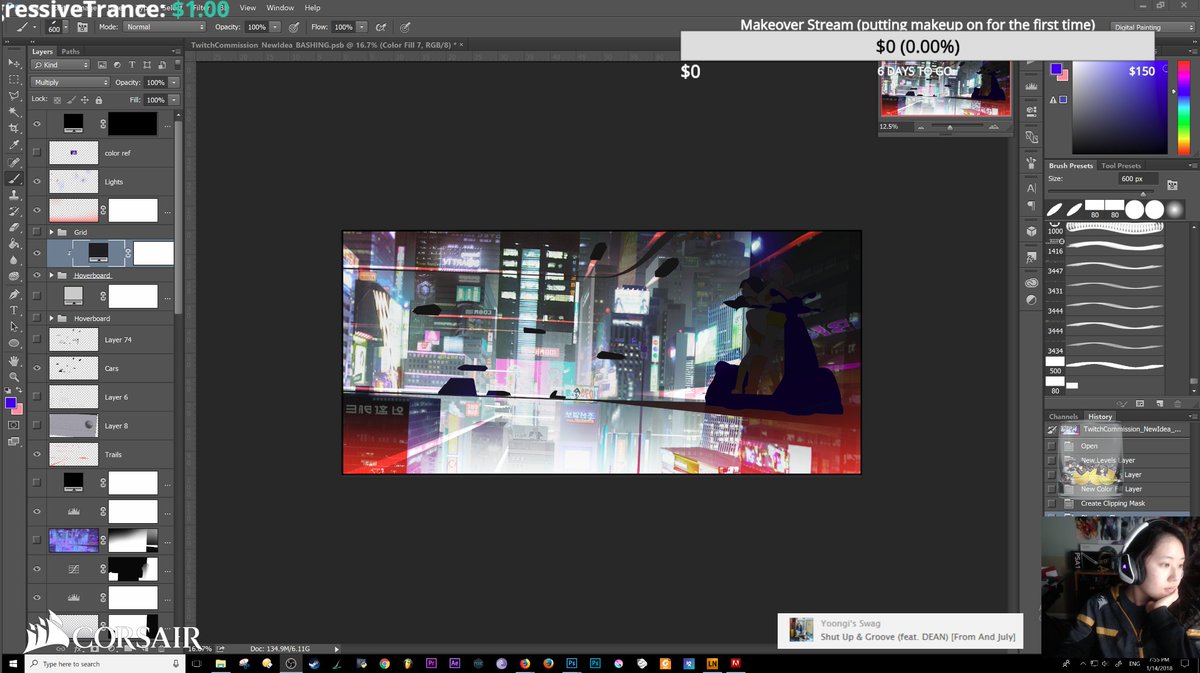Filter layers by pixel layer icon
The height and width of the screenshot is (673, 1200).
(102, 65)
